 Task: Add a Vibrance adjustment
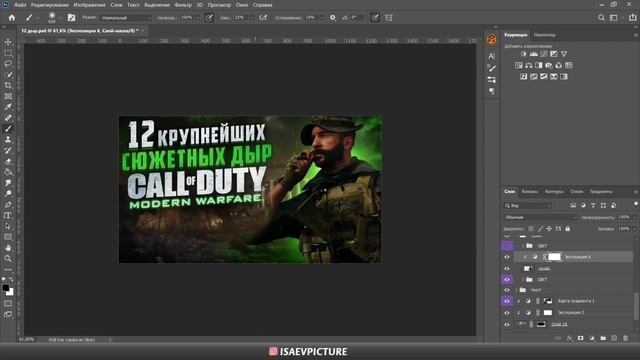(x=564, y=54)
